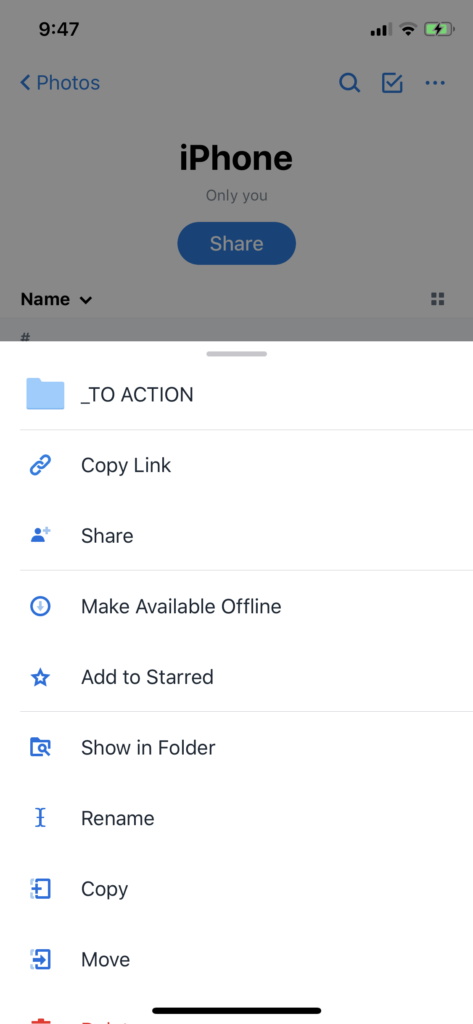This screenshot has width=473, height=1024.
Task: Go back to Photos
Action: click(60, 83)
